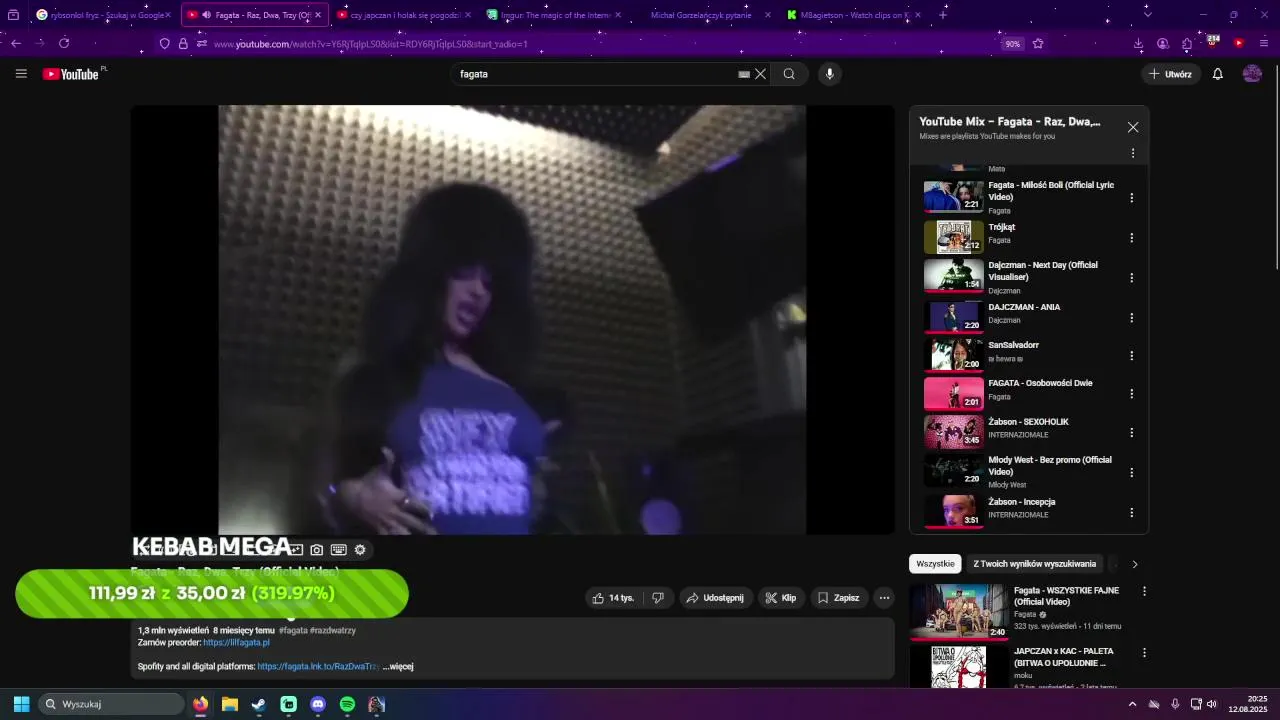Mute the Fagata tab via speaker icon

point(206,15)
